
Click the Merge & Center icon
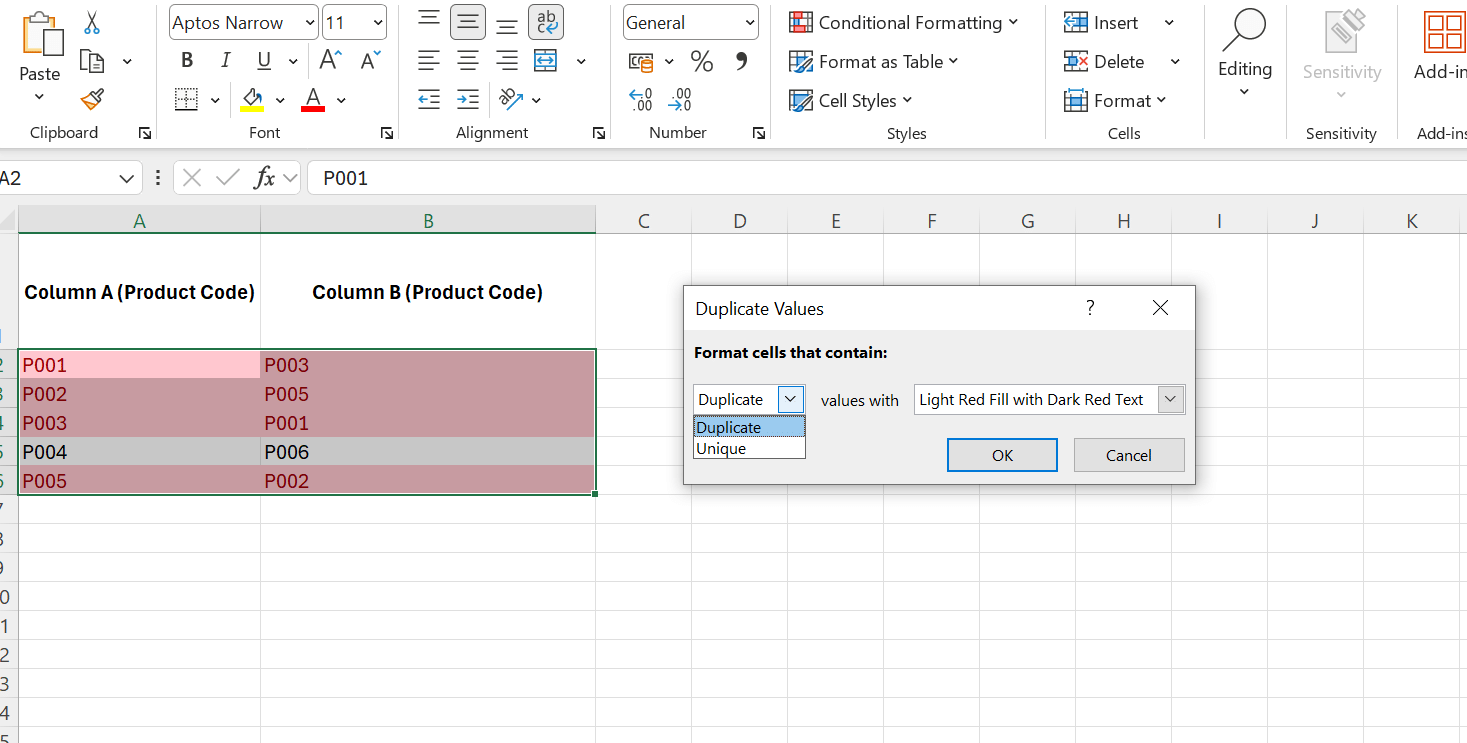pyautogui.click(x=545, y=61)
